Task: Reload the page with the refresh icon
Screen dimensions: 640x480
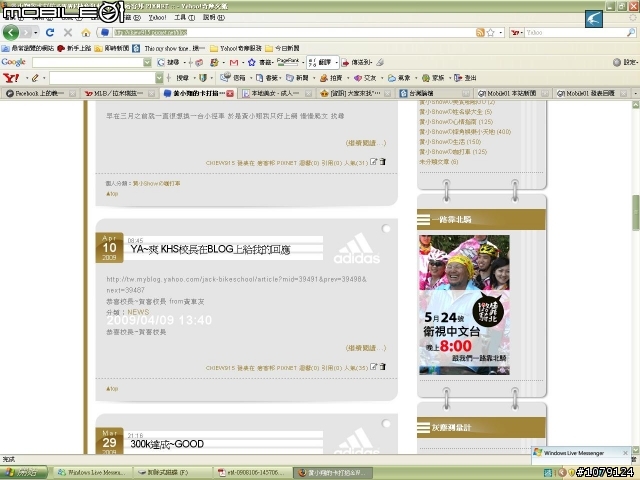Action: (50, 32)
